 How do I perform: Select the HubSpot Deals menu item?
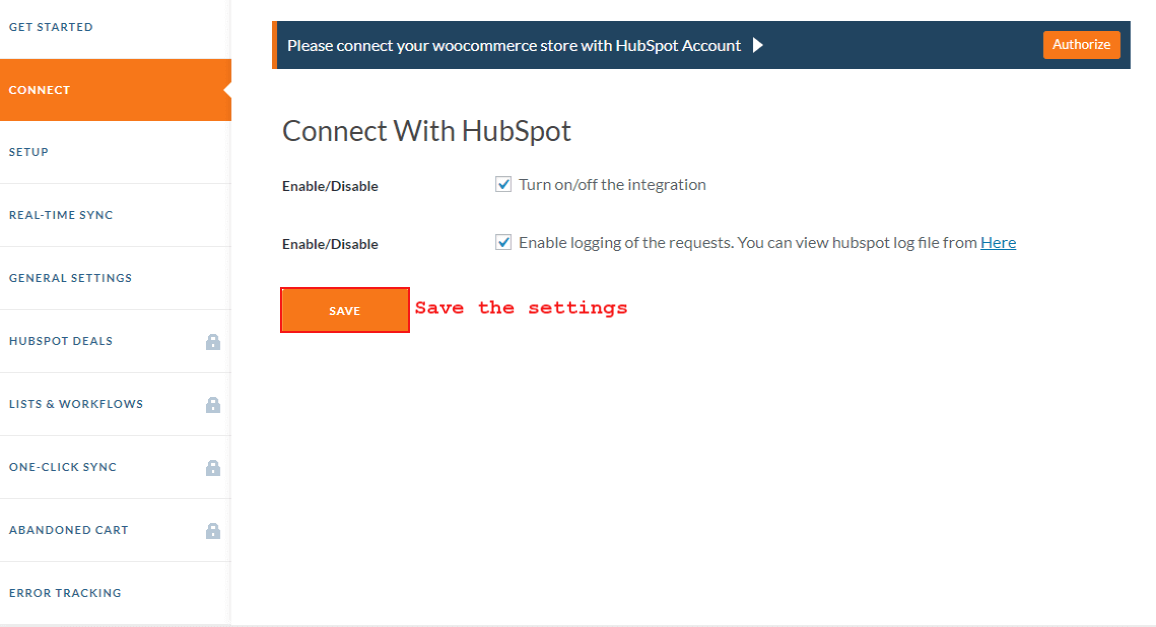(116, 342)
